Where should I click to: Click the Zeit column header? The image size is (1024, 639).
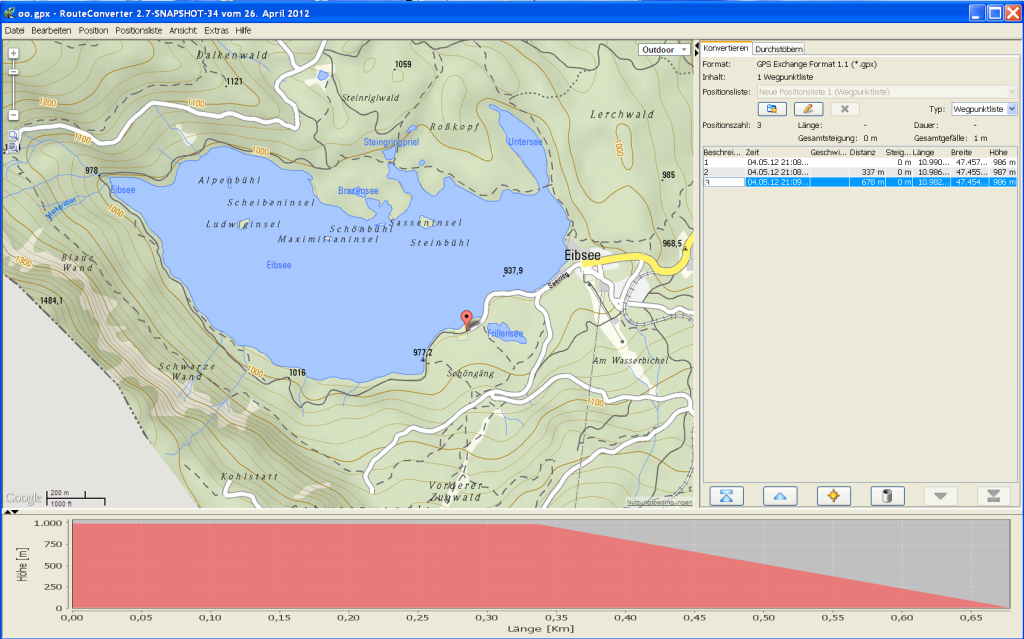776,152
